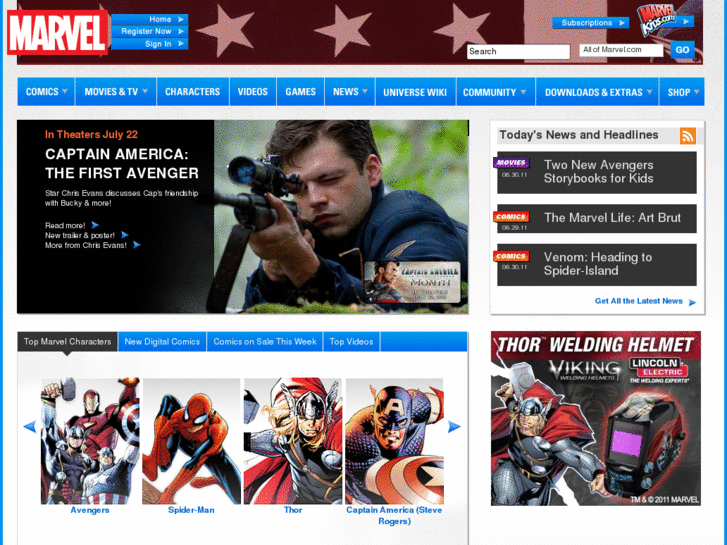This screenshot has height=545, width=727.
Task: Click Get All the Latest News link
Action: coord(638,301)
